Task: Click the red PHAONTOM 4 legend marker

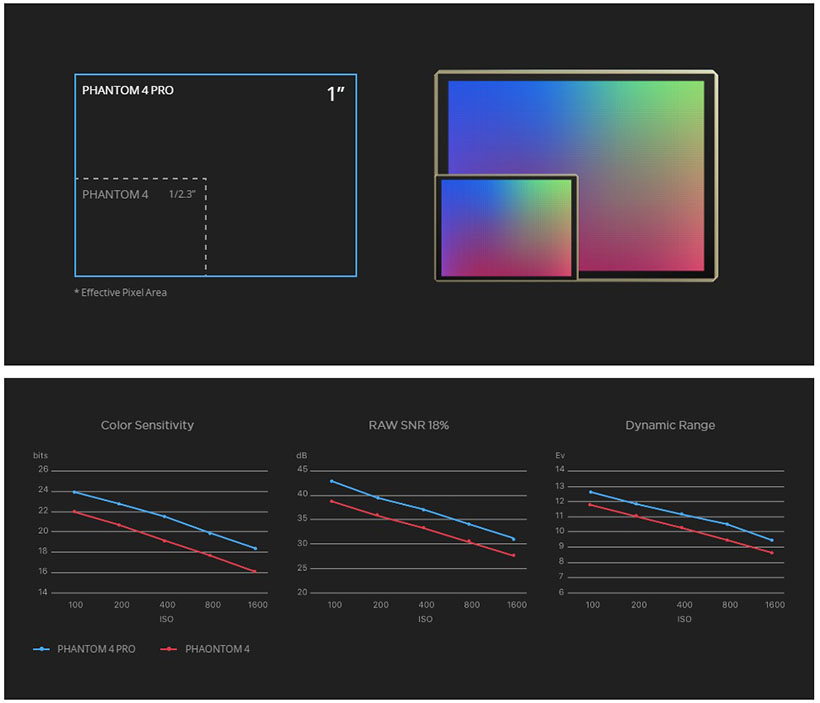Action: tap(169, 649)
